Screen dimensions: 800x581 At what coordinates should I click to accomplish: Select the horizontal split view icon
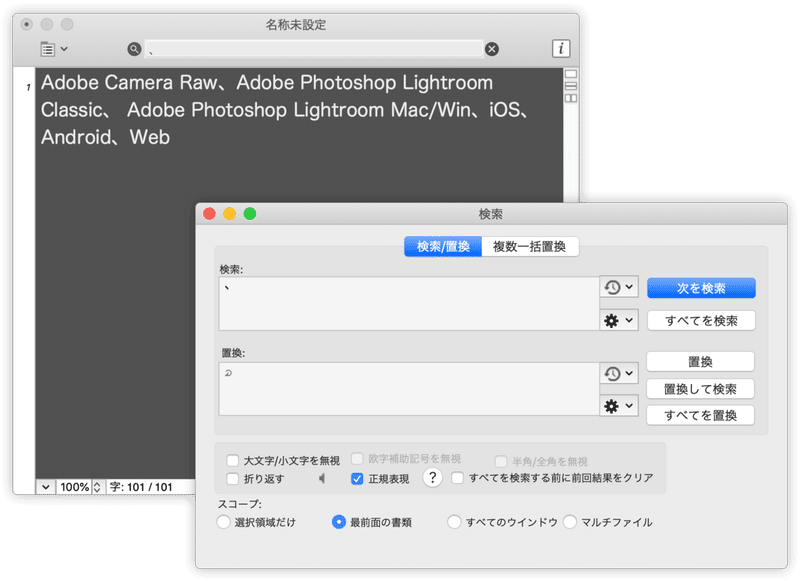[571, 86]
